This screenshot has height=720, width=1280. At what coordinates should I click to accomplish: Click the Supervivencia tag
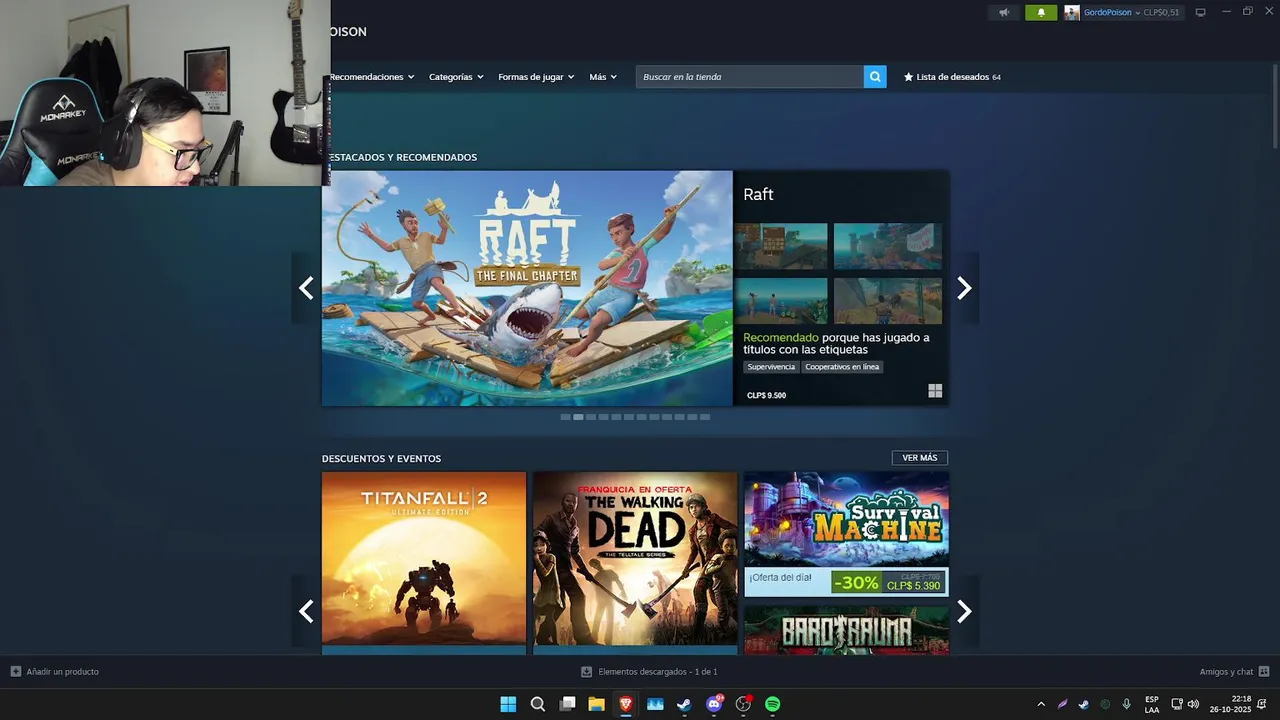point(771,367)
